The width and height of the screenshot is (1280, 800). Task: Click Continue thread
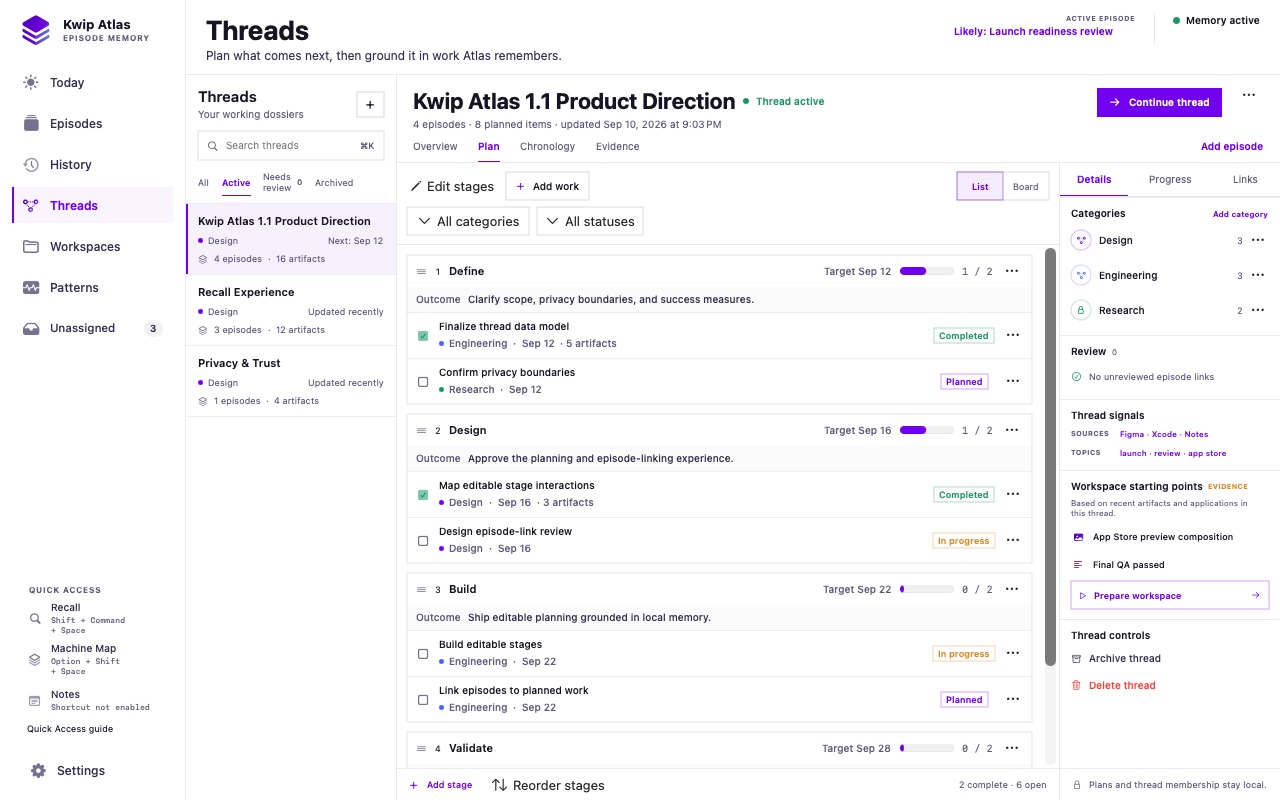tap(1159, 102)
